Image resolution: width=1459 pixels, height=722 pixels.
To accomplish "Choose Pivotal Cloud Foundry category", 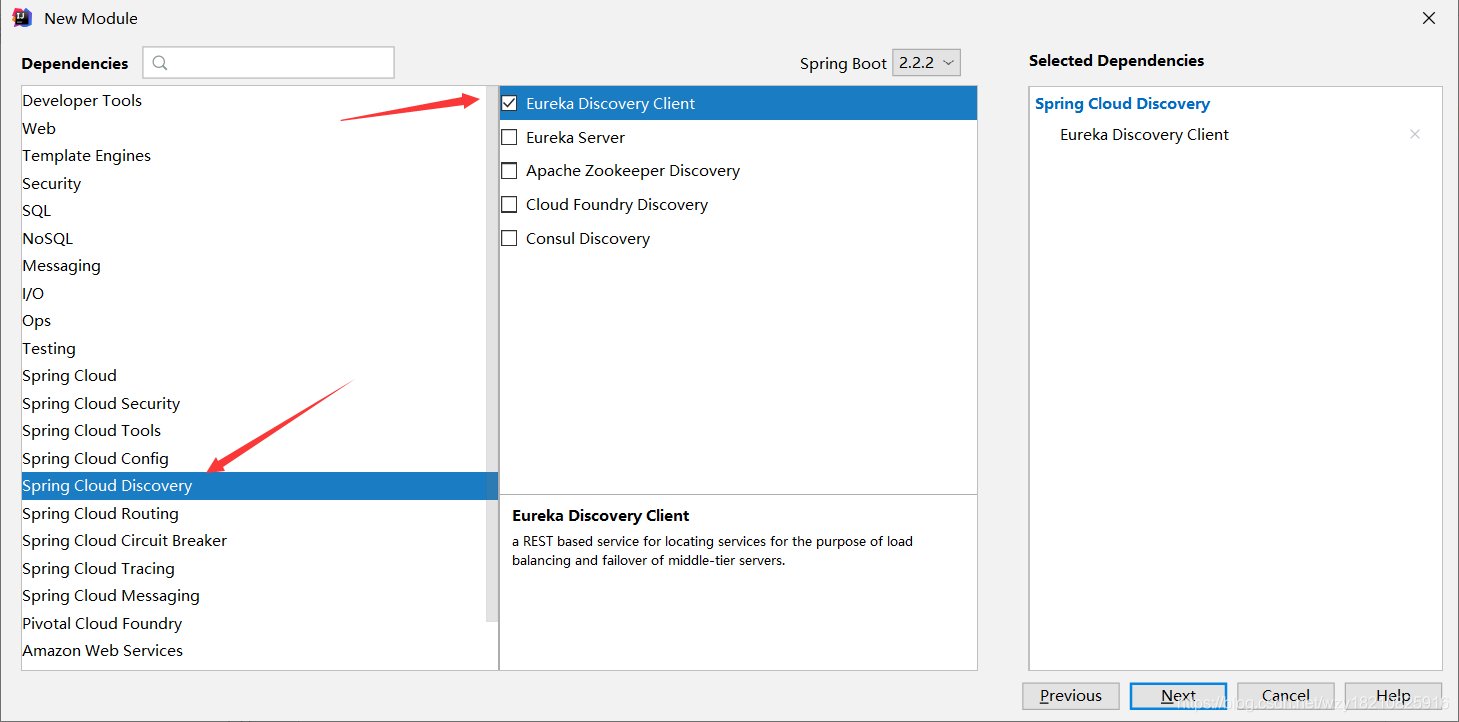I will (254, 623).
